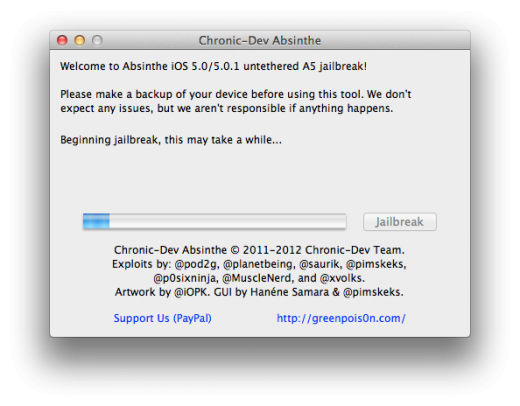Click the filled blue portion of progress bar
The image size is (520, 406).
pyautogui.click(x=96, y=221)
